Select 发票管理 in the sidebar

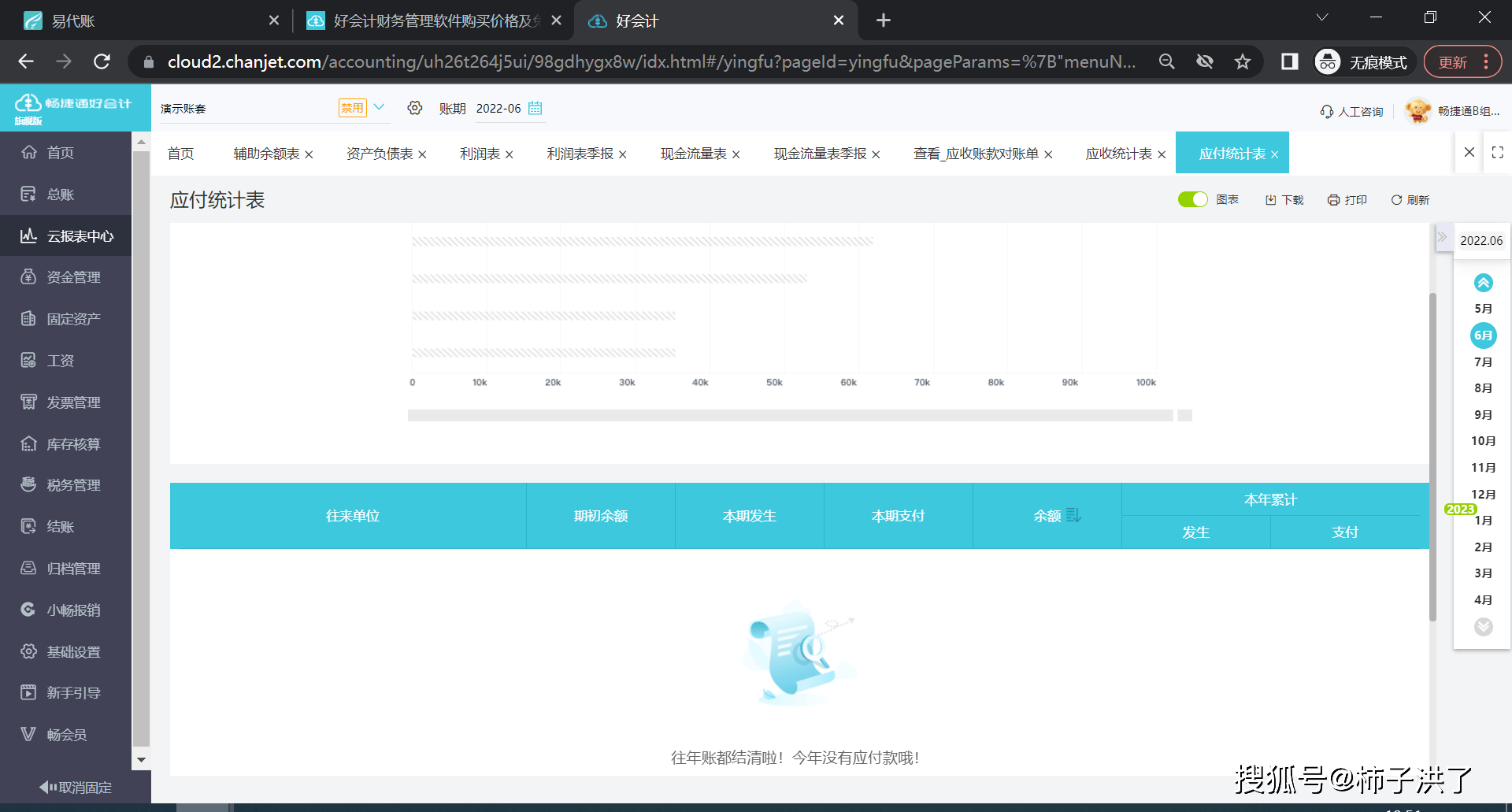pyautogui.click(x=71, y=402)
